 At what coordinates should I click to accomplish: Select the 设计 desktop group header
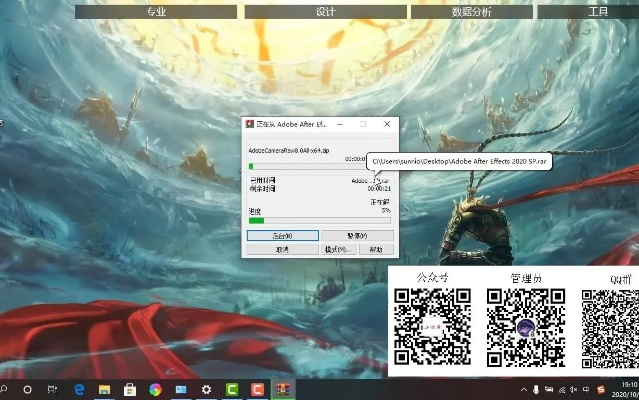pos(325,12)
